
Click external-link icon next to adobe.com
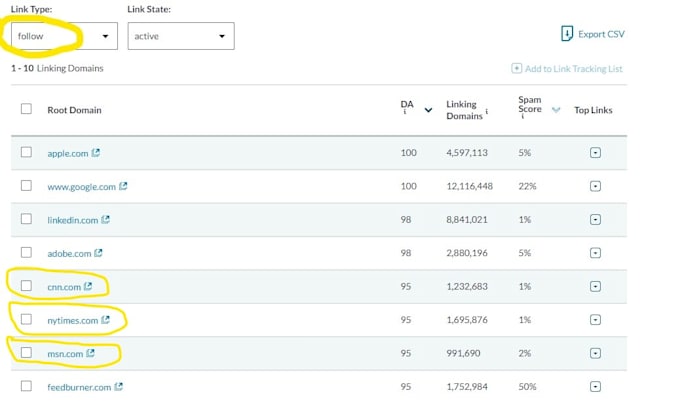98,252
